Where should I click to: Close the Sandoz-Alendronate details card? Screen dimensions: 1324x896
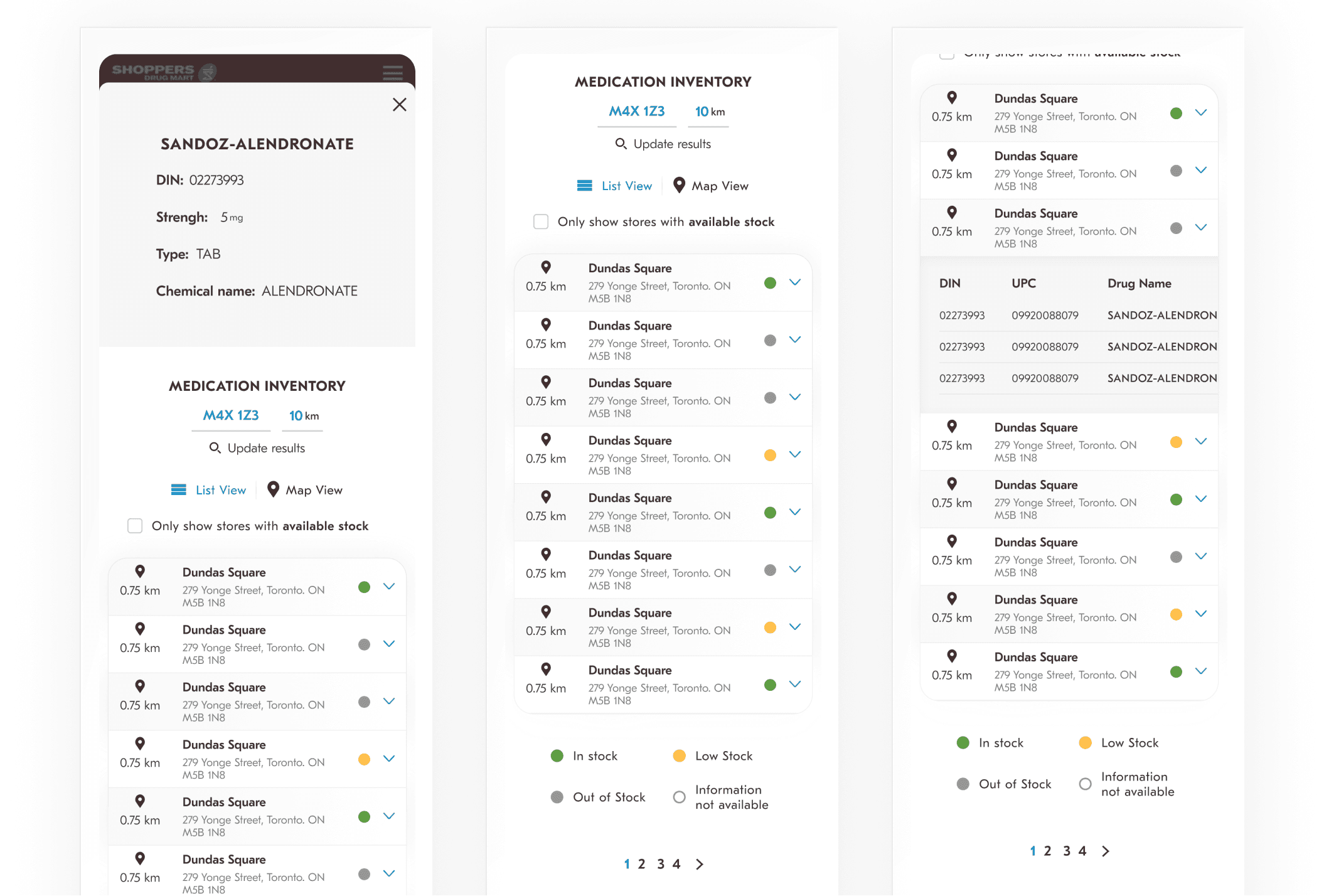point(400,105)
